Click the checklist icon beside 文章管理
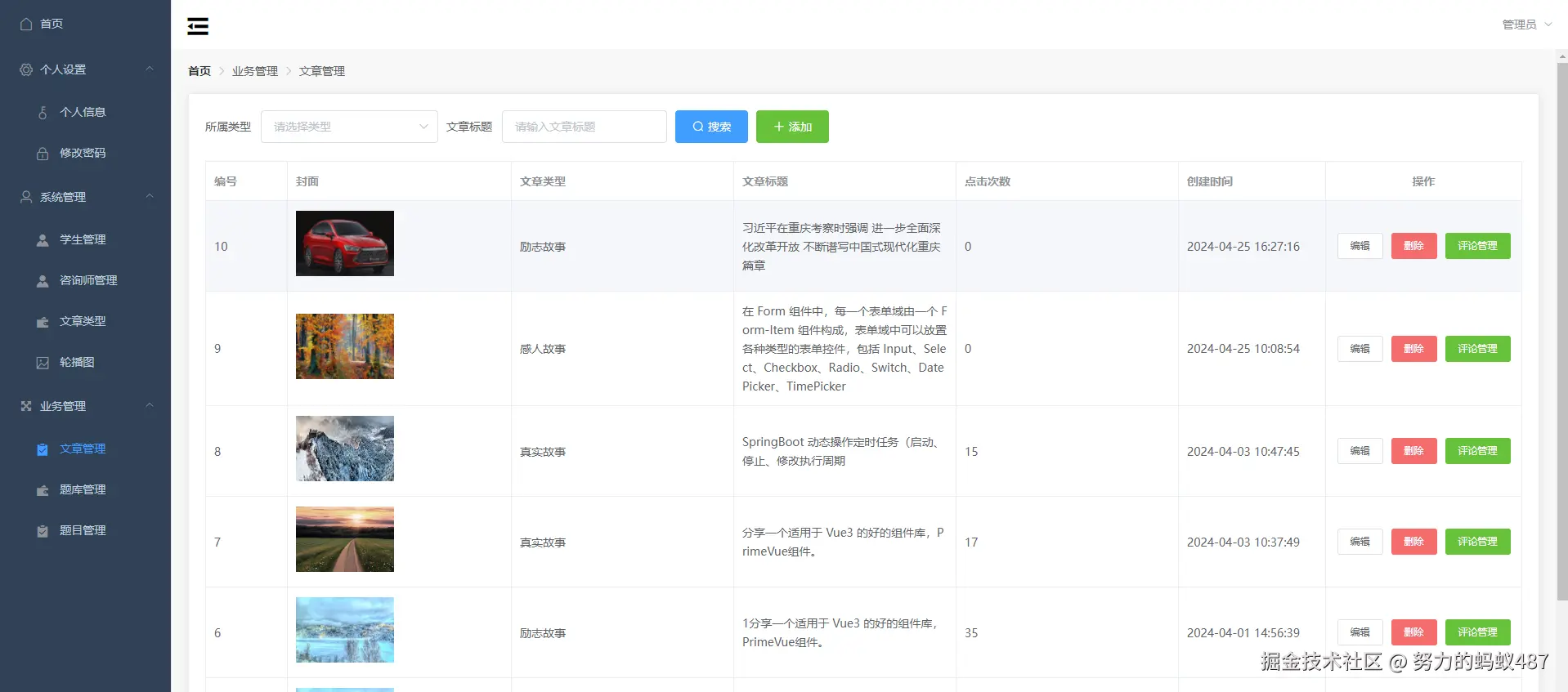Screen dimensions: 1568x692 (x=43, y=449)
